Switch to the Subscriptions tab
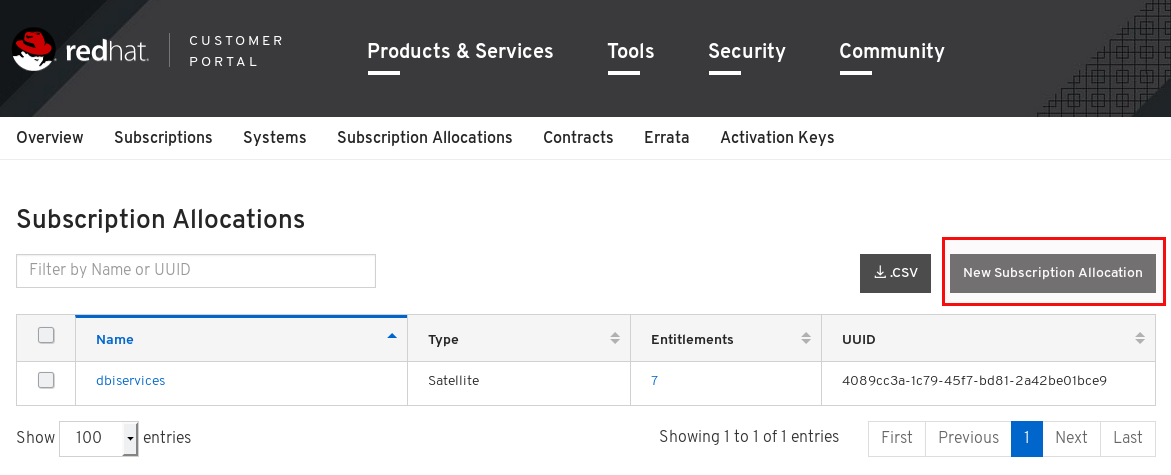 163,137
